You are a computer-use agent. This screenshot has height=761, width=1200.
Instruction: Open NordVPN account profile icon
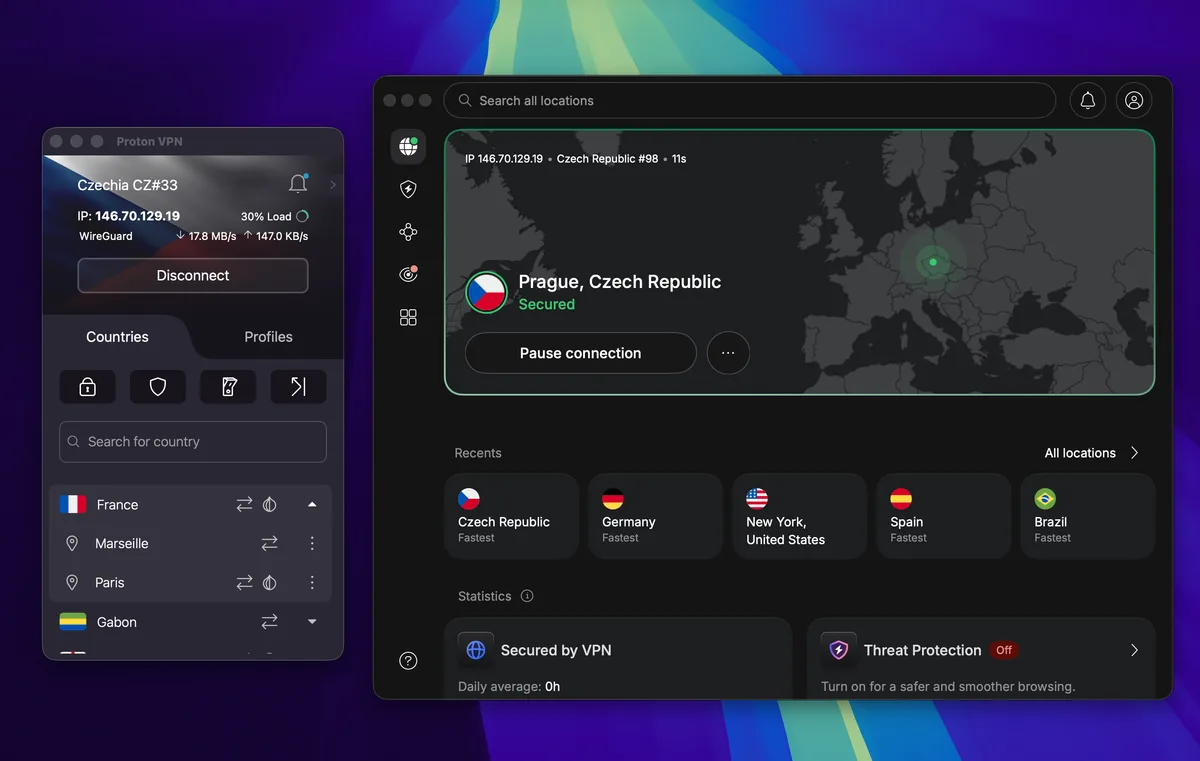tap(1134, 100)
